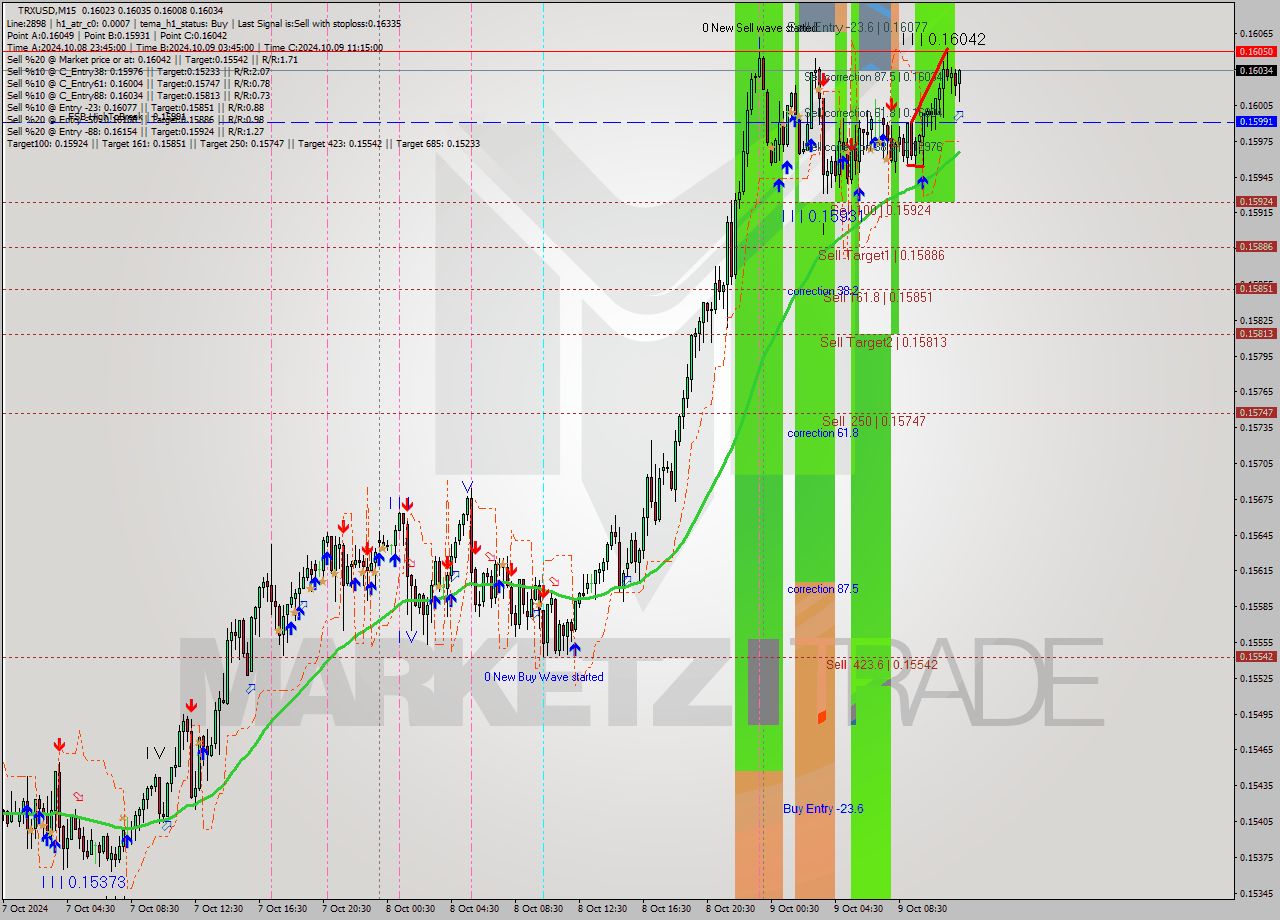
Task: Click the 'Sell 423.6 | 0.15542' label
Action: pyautogui.click(x=882, y=664)
